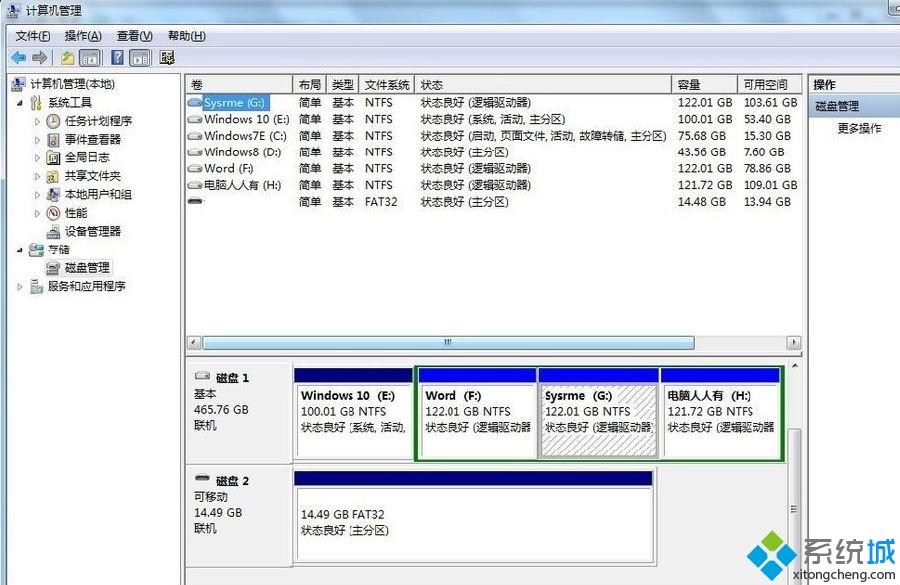Click the Task Scheduler clock icon
Screen dimensions: 900x585
(x=53, y=121)
